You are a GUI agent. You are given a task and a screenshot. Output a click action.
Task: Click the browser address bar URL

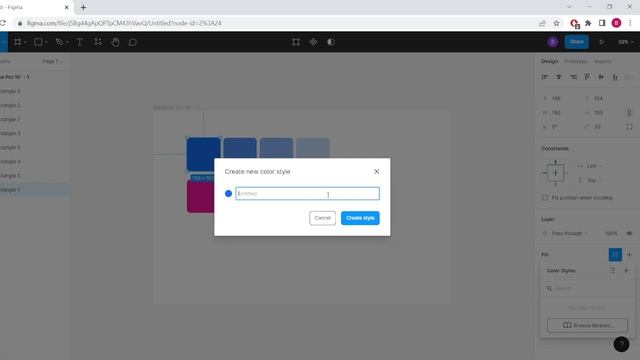[x=124, y=23]
